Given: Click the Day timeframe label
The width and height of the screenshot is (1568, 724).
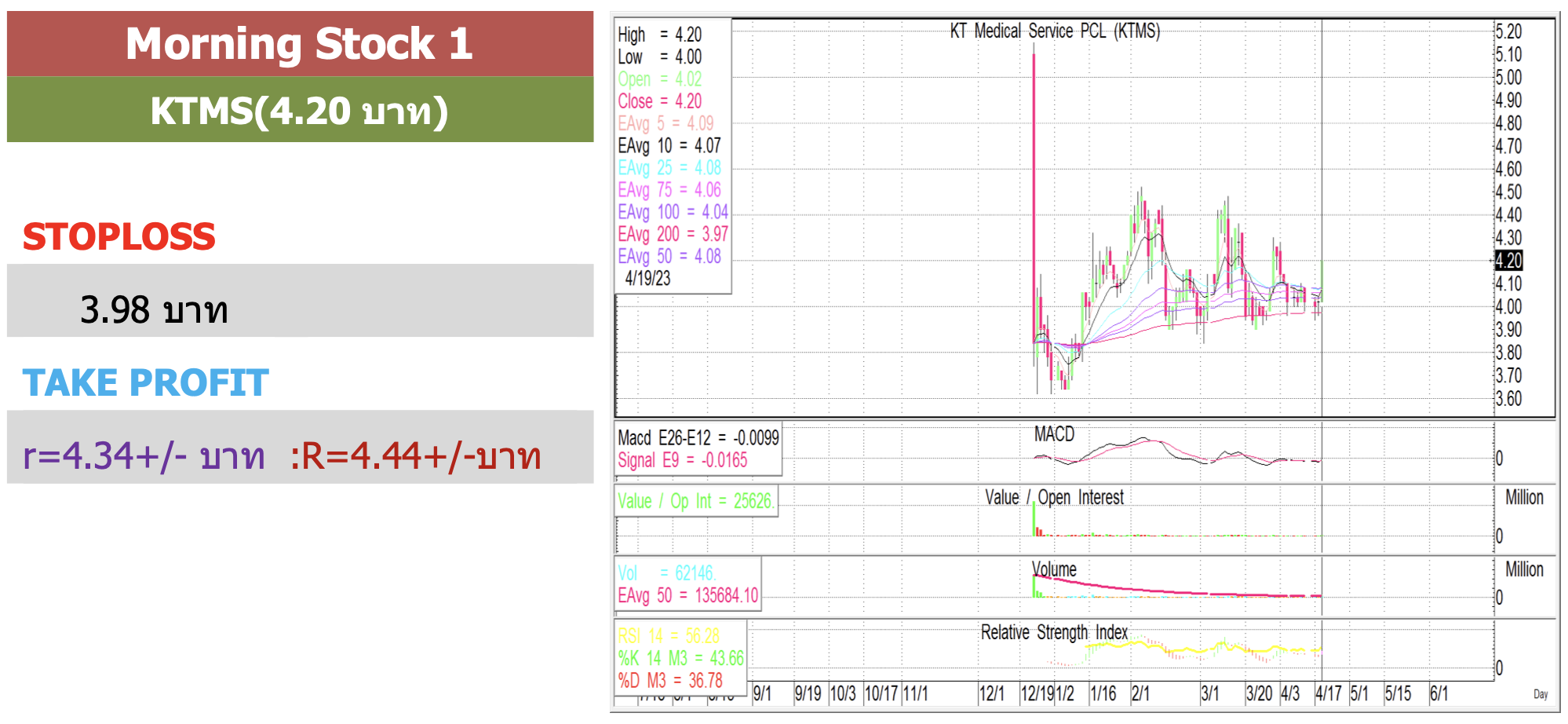Looking at the screenshot, I should click(1541, 694).
